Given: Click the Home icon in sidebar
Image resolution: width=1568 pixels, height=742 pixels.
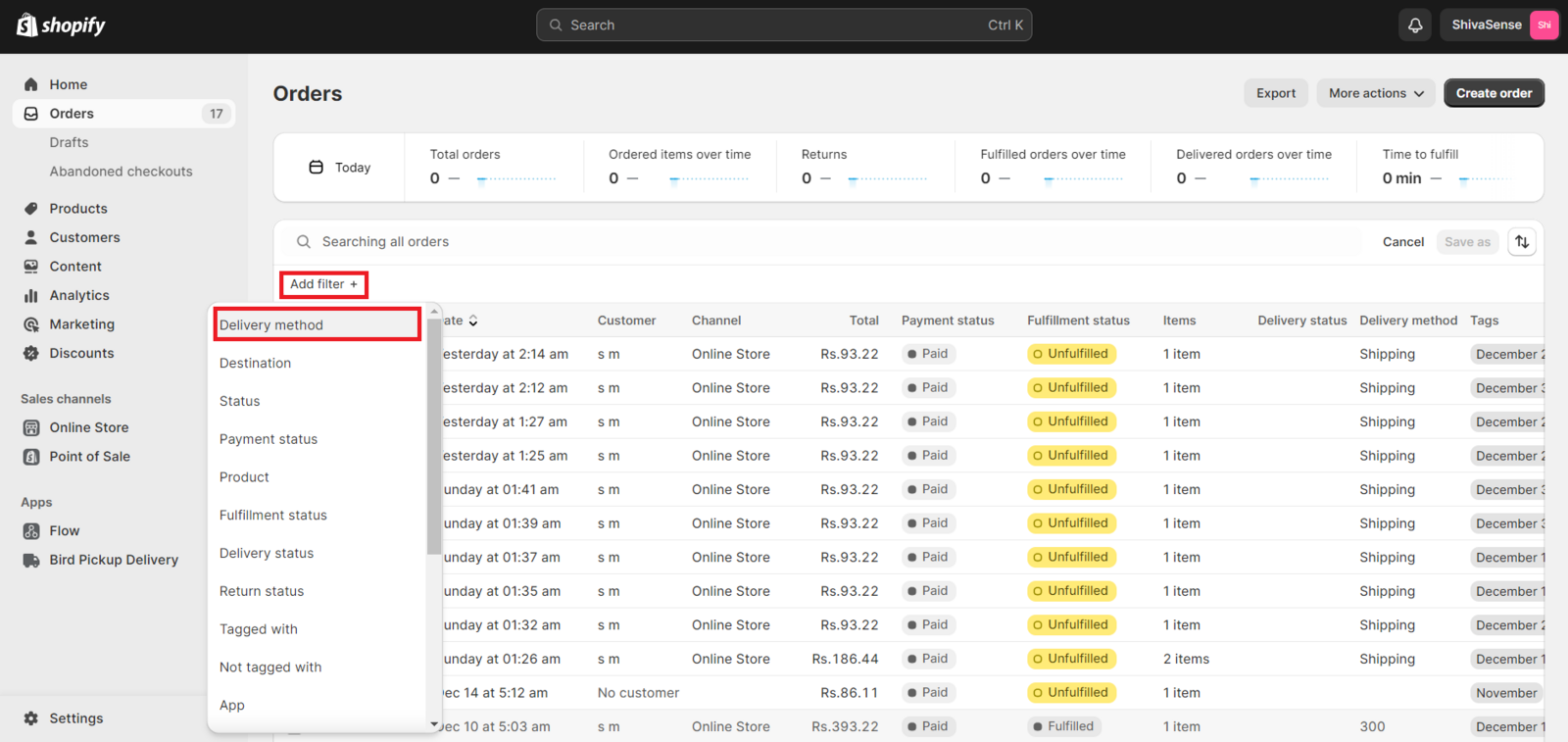Looking at the screenshot, I should (x=31, y=84).
